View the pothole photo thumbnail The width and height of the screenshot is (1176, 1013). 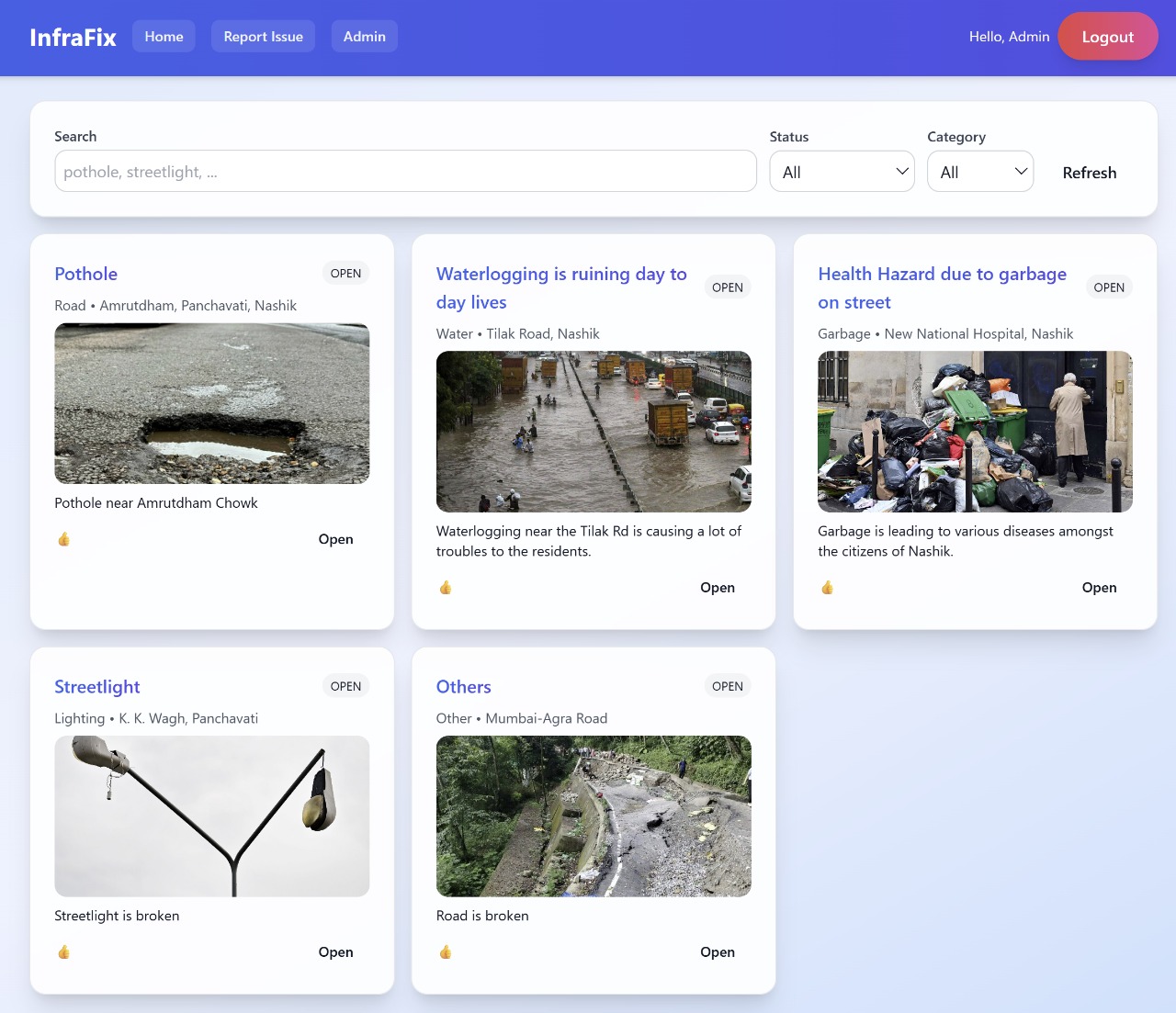pyautogui.click(x=212, y=403)
